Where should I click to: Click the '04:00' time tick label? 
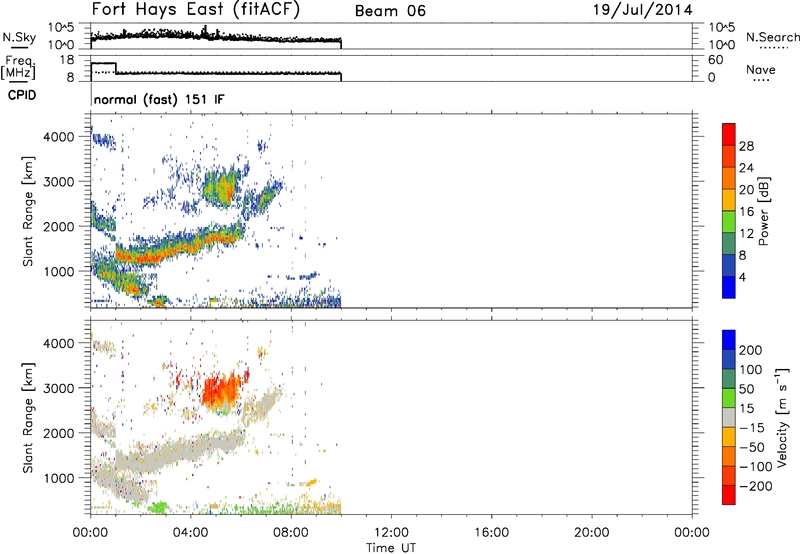[191, 533]
